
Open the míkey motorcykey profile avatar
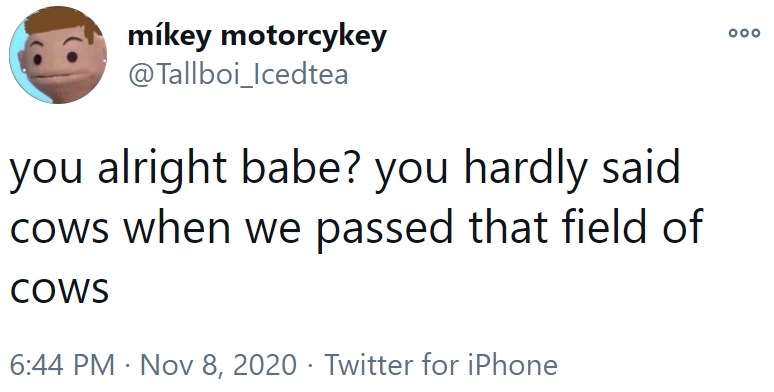(x=58, y=55)
